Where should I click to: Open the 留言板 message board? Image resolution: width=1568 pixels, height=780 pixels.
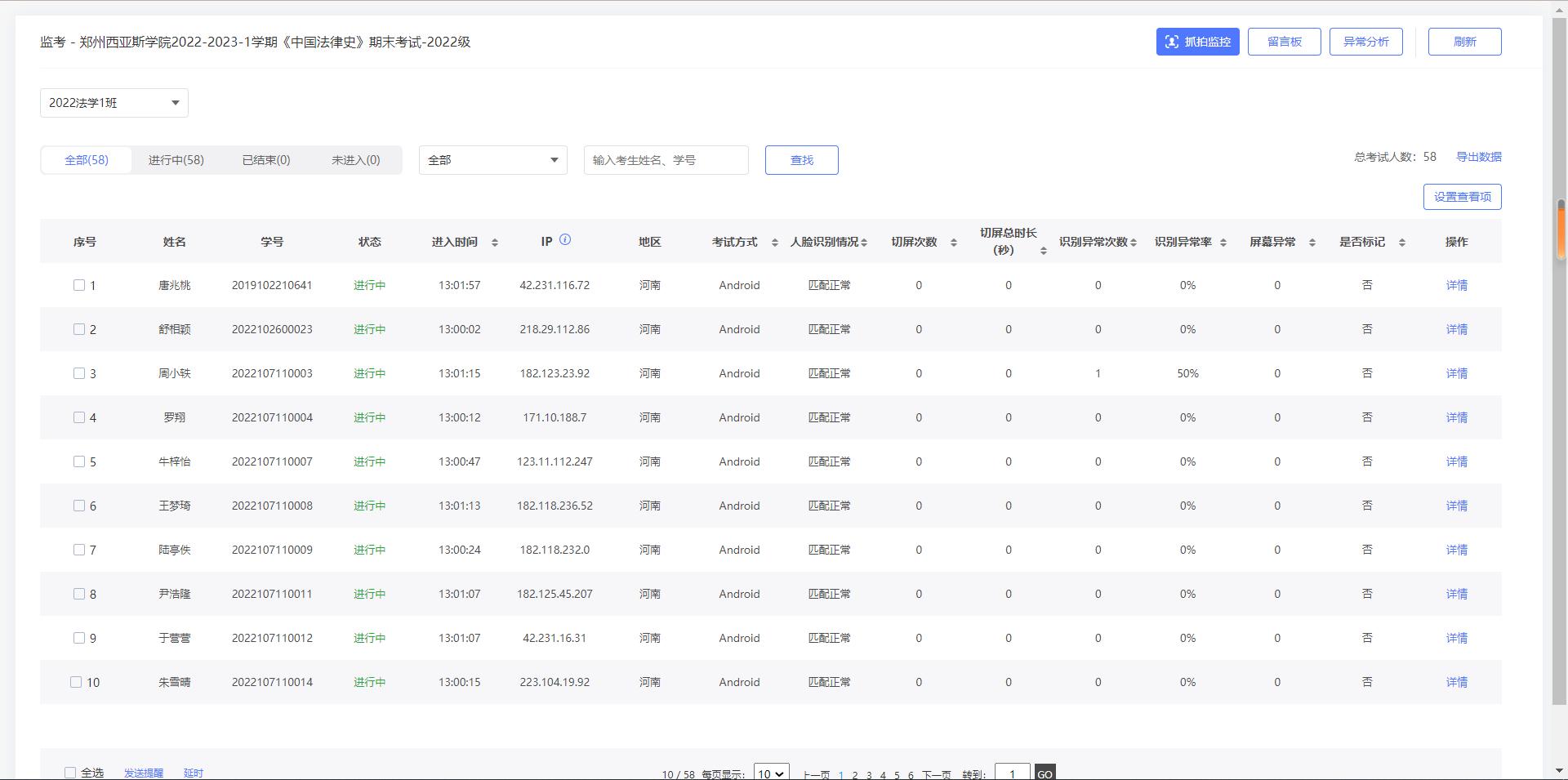click(x=1285, y=42)
